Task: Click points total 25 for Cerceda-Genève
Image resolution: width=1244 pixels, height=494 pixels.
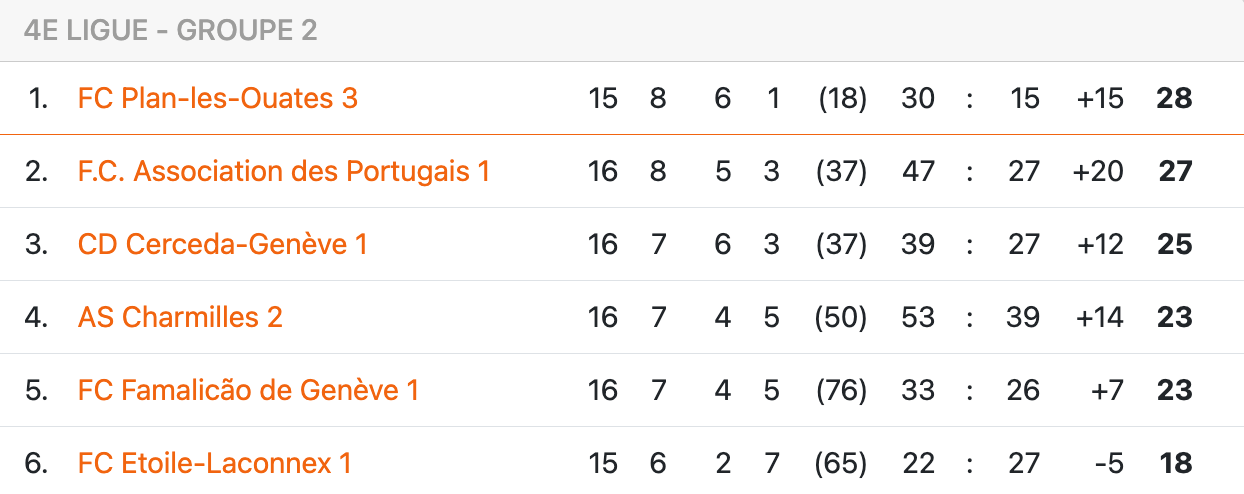Action: tap(1174, 244)
